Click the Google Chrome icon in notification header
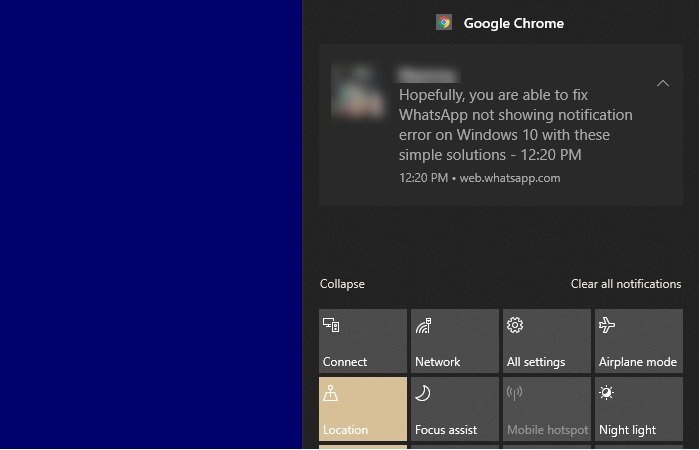 (444, 22)
